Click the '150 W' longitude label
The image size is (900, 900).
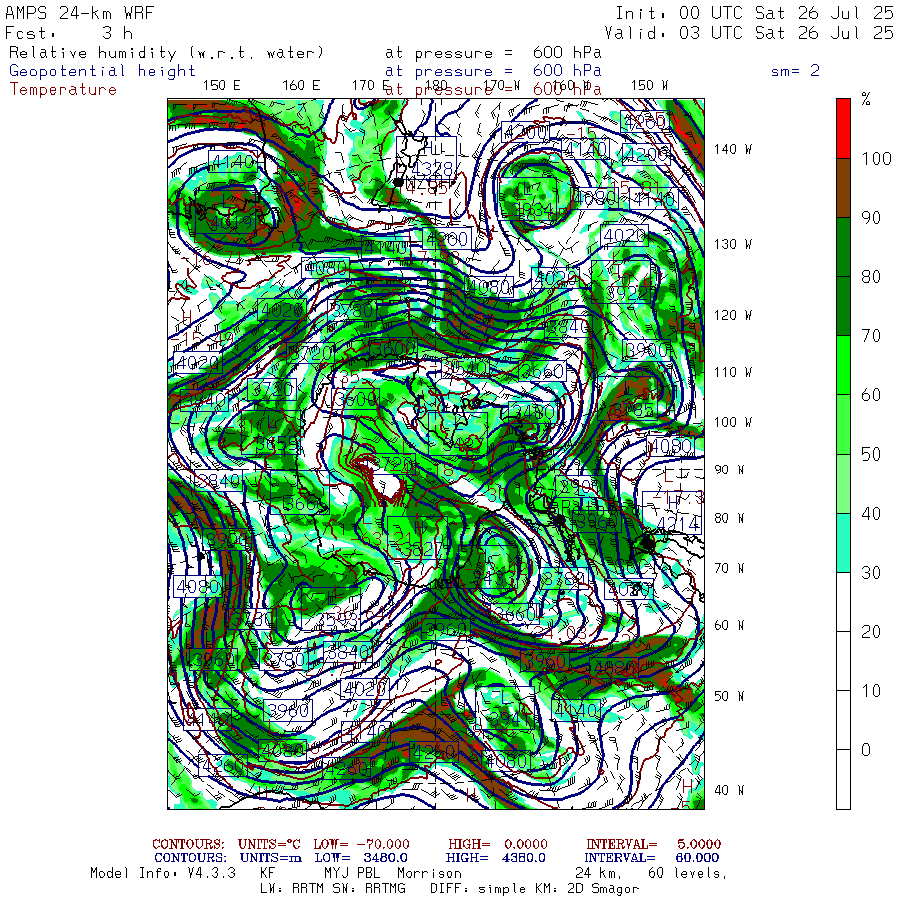pos(649,86)
